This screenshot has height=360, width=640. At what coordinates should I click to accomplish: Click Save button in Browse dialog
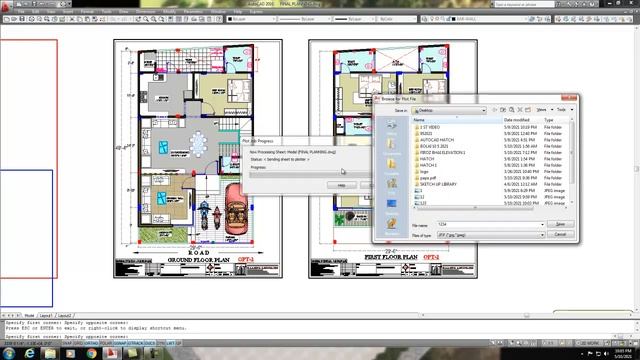click(x=560, y=224)
